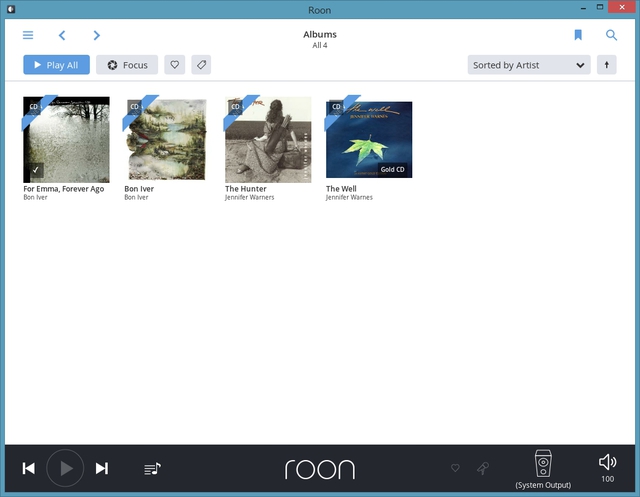Reverse sort order with arrow button

coord(606,65)
